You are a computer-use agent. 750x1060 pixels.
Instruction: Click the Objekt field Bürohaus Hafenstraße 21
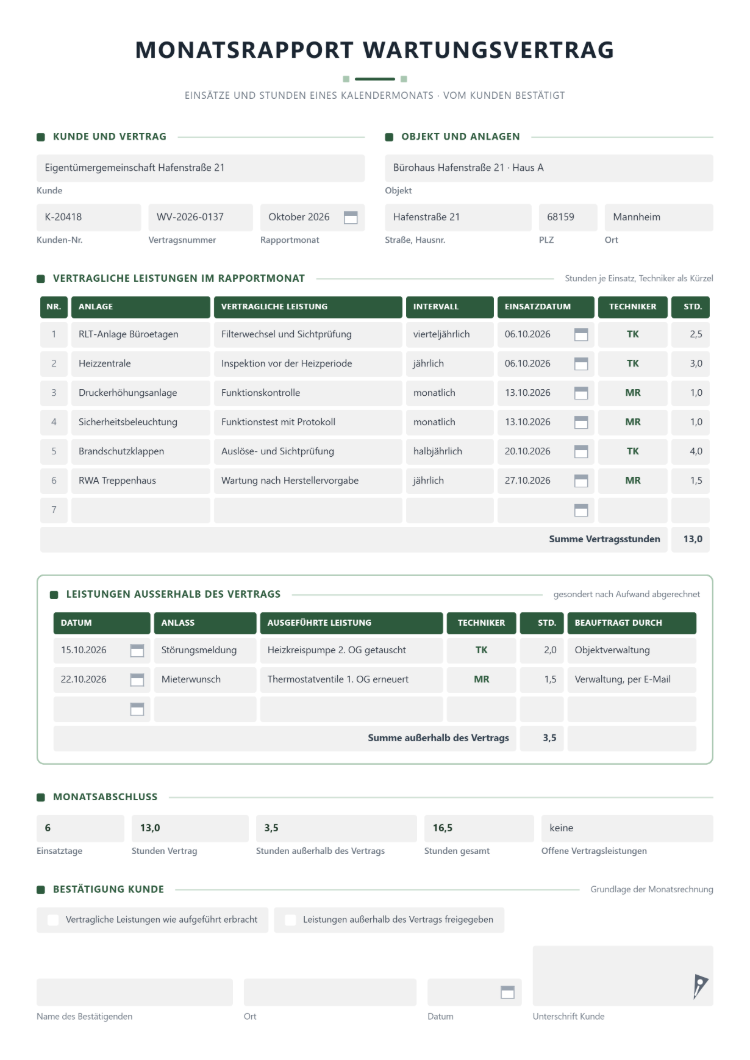coord(548,168)
